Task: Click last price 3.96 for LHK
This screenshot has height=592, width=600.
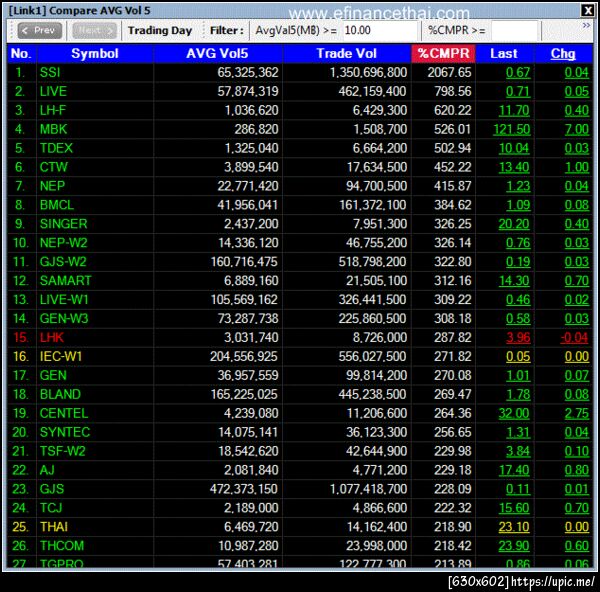Action: coord(518,338)
